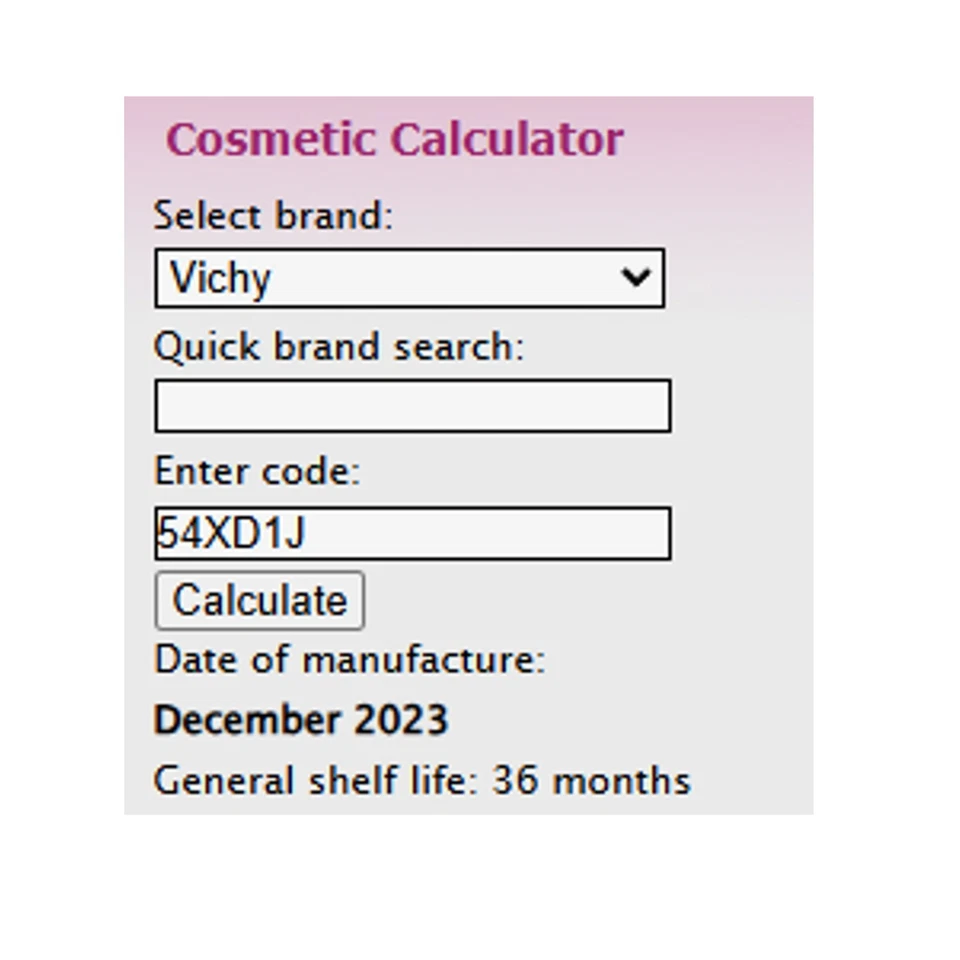
Task: Click the "Enter code:" label
Action: click(x=256, y=471)
